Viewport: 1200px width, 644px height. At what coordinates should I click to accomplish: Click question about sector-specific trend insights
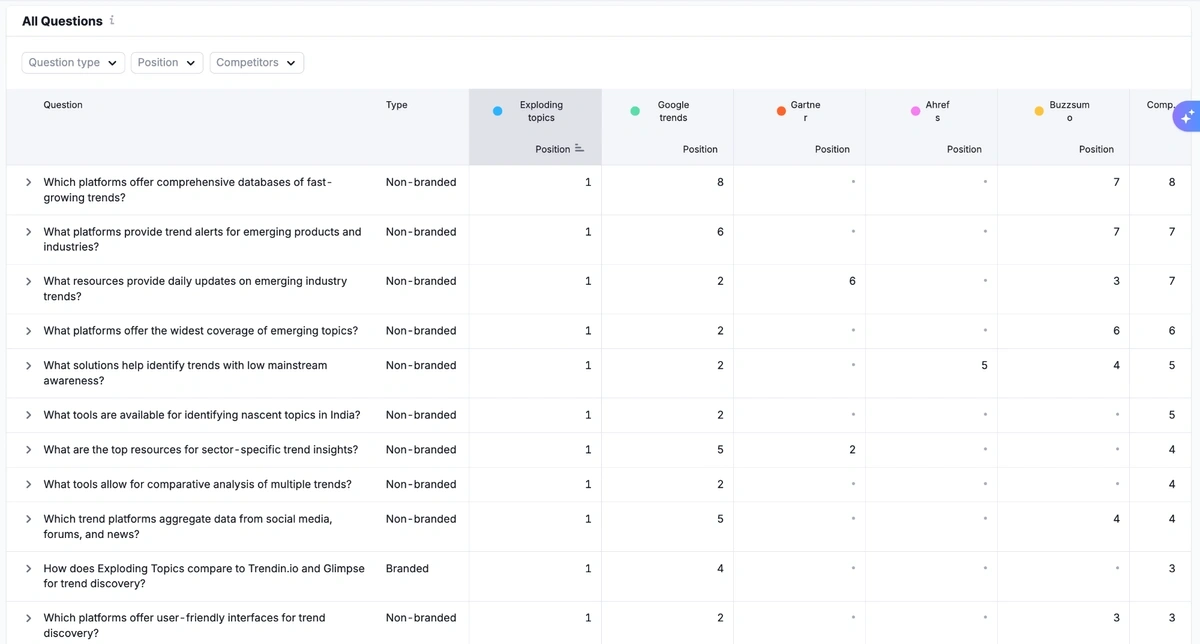200,449
